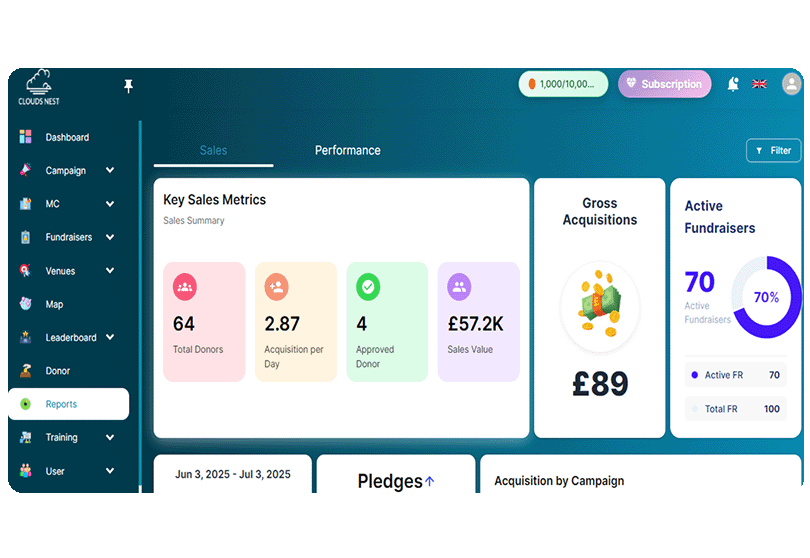This screenshot has width=810, height=558.
Task: Click the Sales Summary subtitle
Action: [x=194, y=221]
